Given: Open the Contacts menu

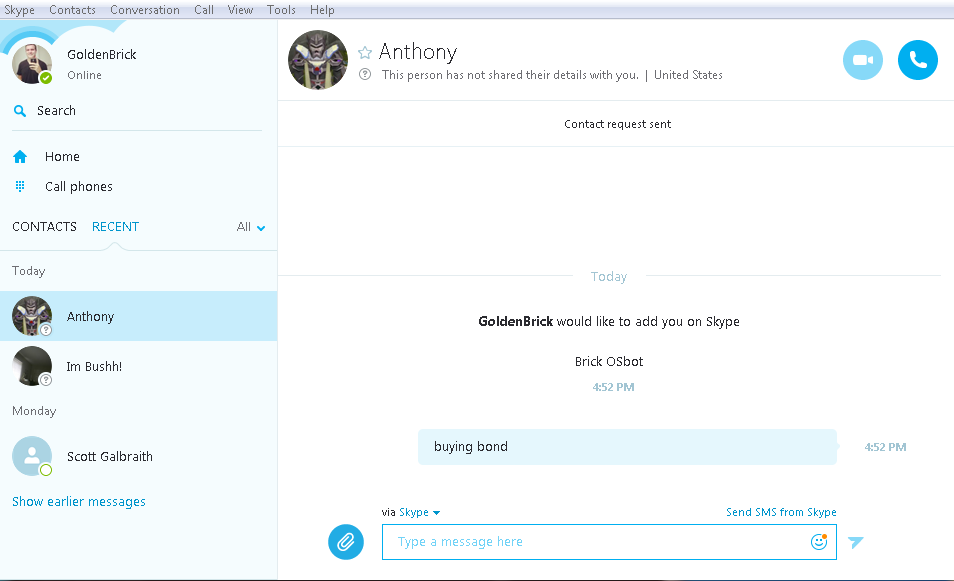Looking at the screenshot, I should click(72, 10).
